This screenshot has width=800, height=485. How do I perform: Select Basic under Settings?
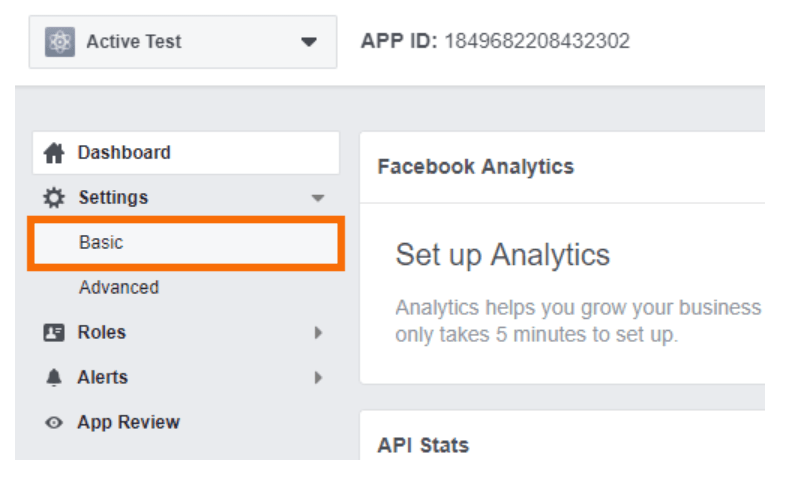[186, 243]
